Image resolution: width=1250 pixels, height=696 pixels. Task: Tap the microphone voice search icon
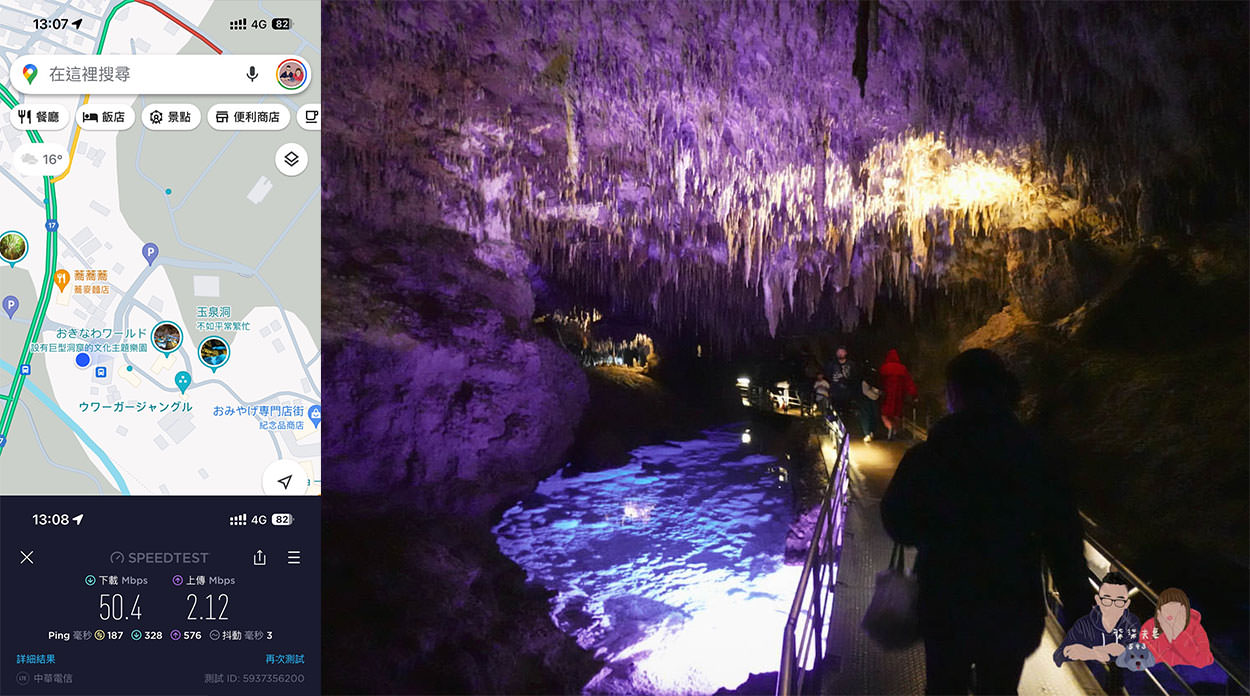(x=252, y=74)
